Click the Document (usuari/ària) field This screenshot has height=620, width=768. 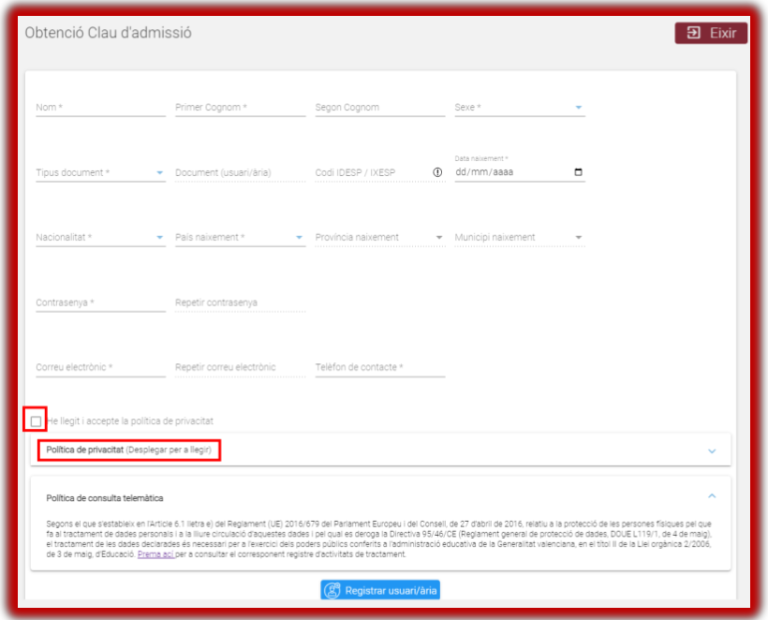coord(240,173)
